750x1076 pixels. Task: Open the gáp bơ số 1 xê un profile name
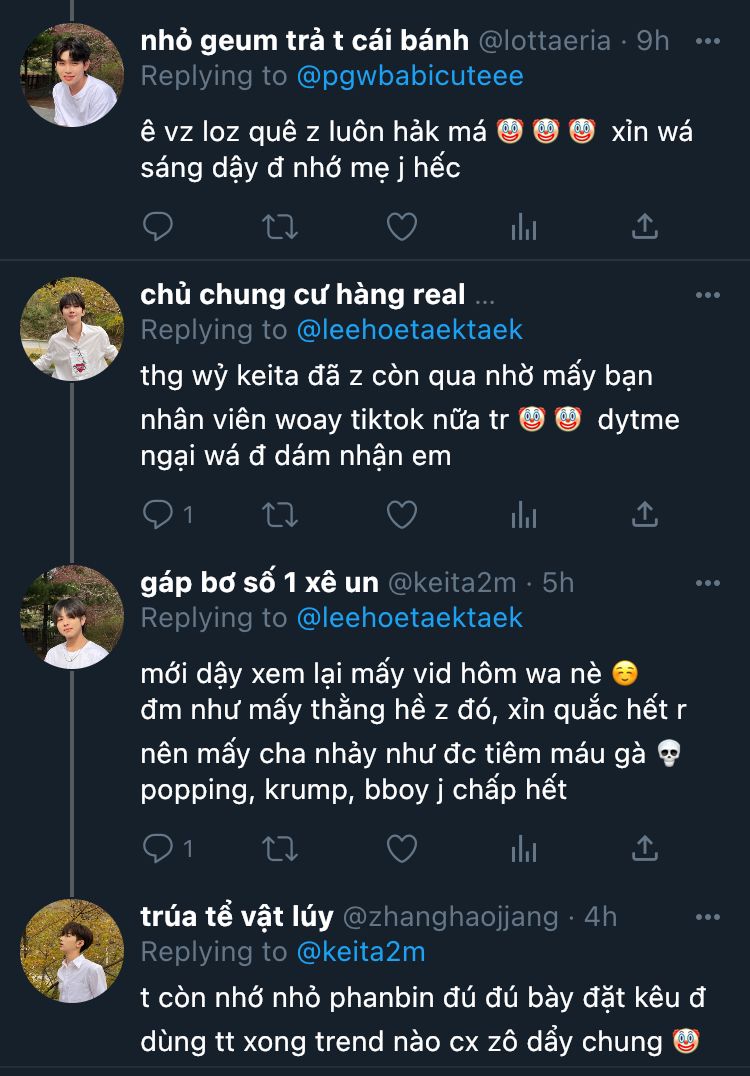(259, 583)
